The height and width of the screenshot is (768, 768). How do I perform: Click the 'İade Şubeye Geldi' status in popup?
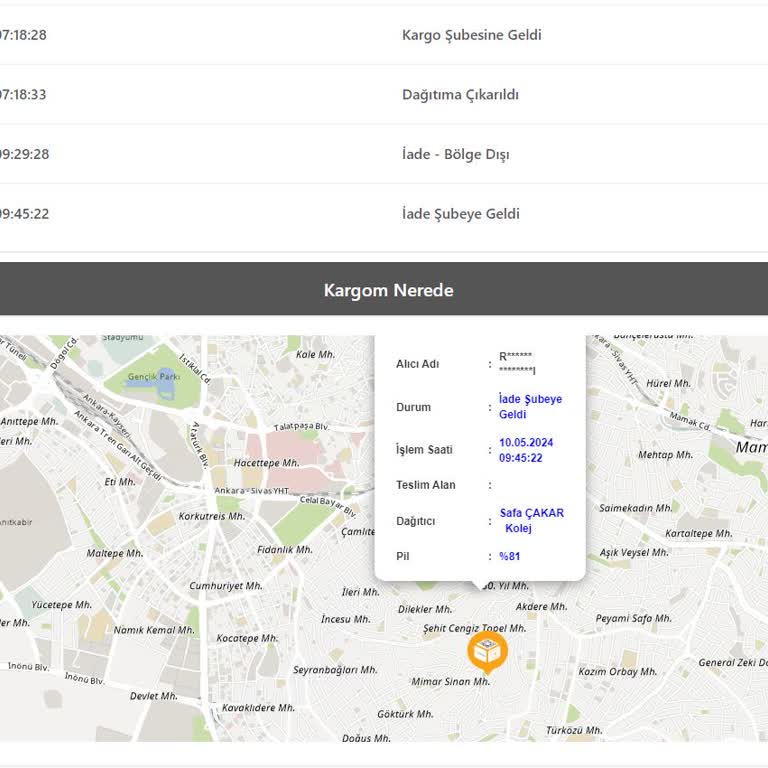[x=530, y=407]
